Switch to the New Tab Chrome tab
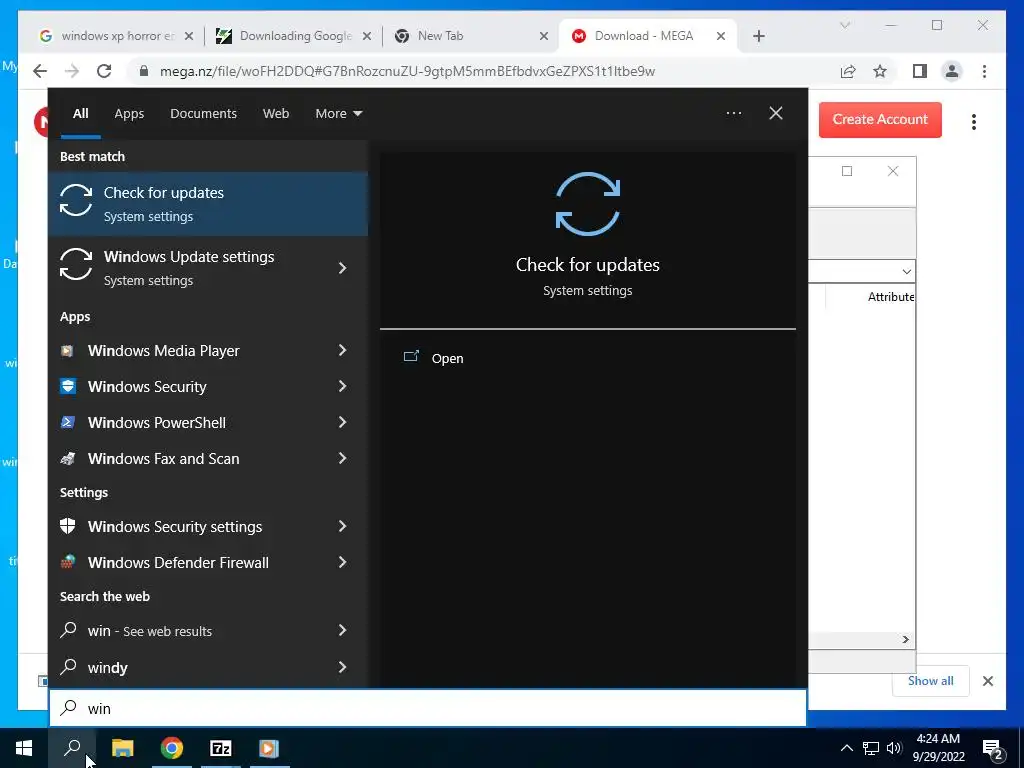This screenshot has width=1024, height=768. pos(472,36)
